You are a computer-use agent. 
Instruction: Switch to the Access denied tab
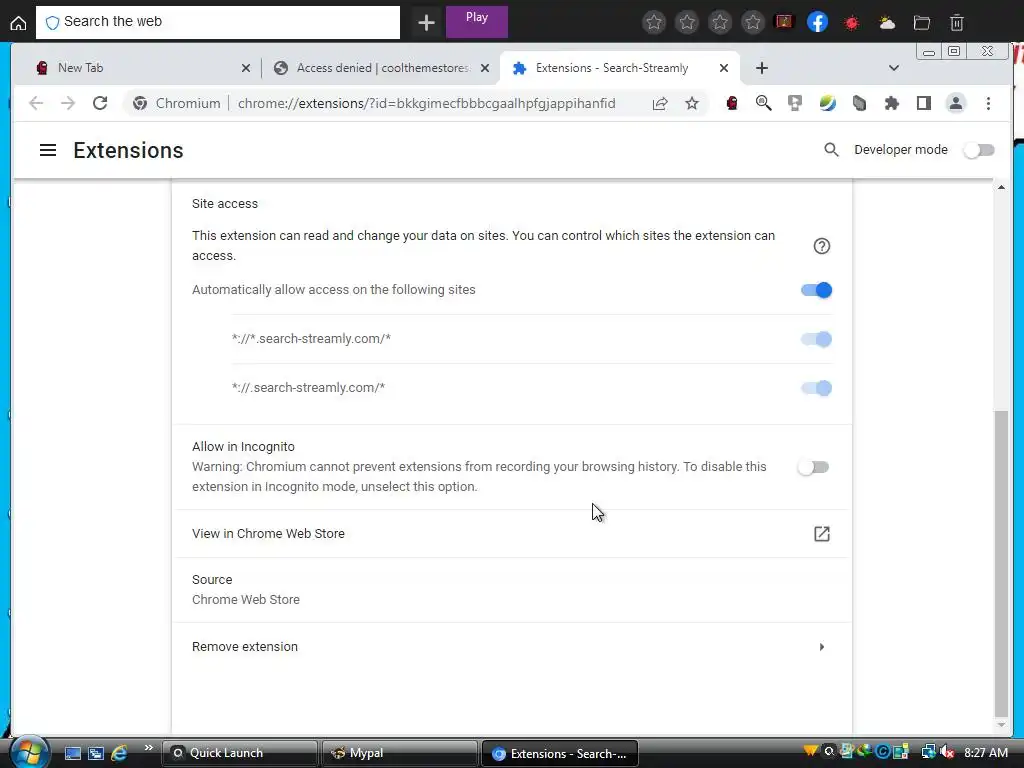(x=382, y=68)
